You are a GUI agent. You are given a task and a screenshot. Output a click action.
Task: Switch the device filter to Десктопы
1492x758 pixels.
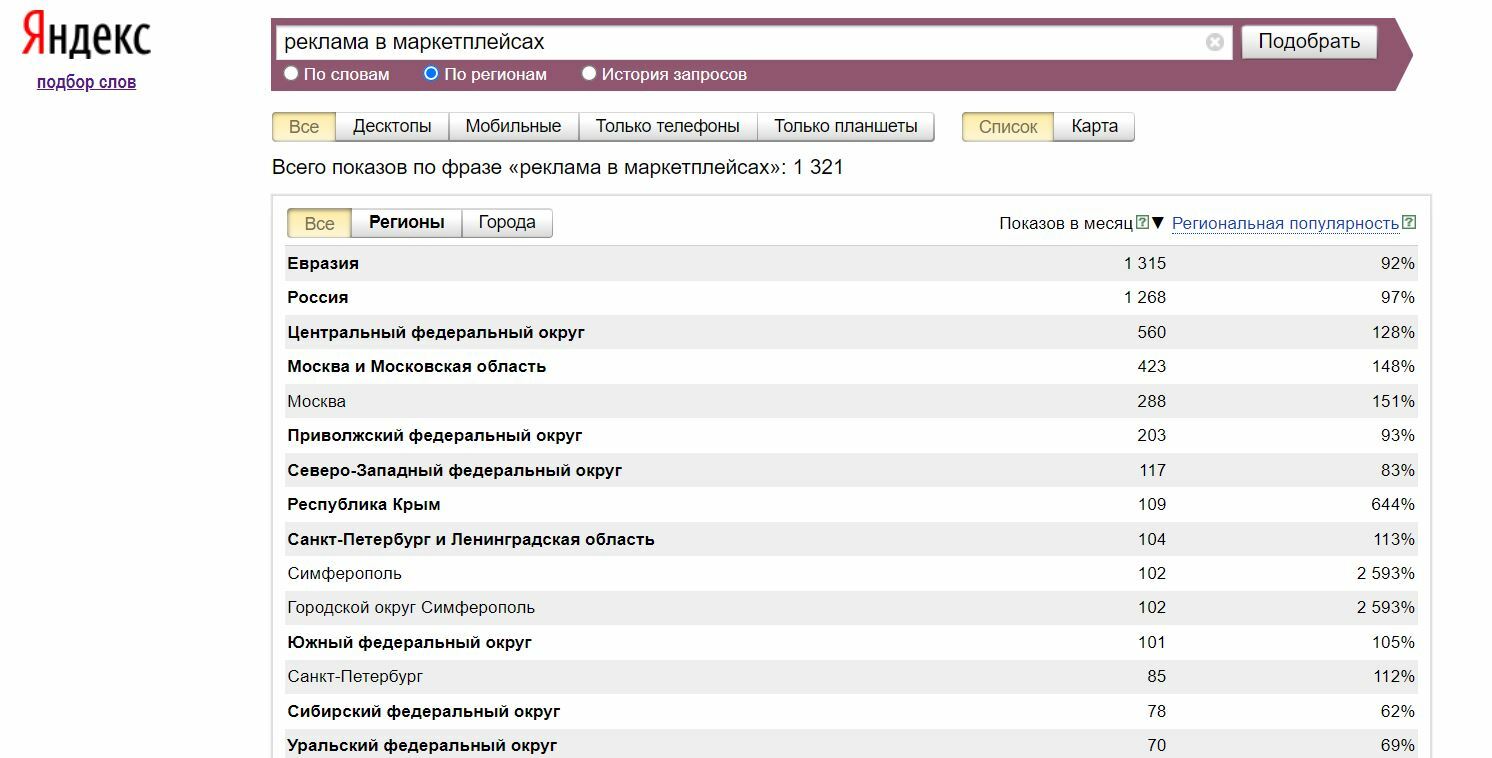click(392, 127)
